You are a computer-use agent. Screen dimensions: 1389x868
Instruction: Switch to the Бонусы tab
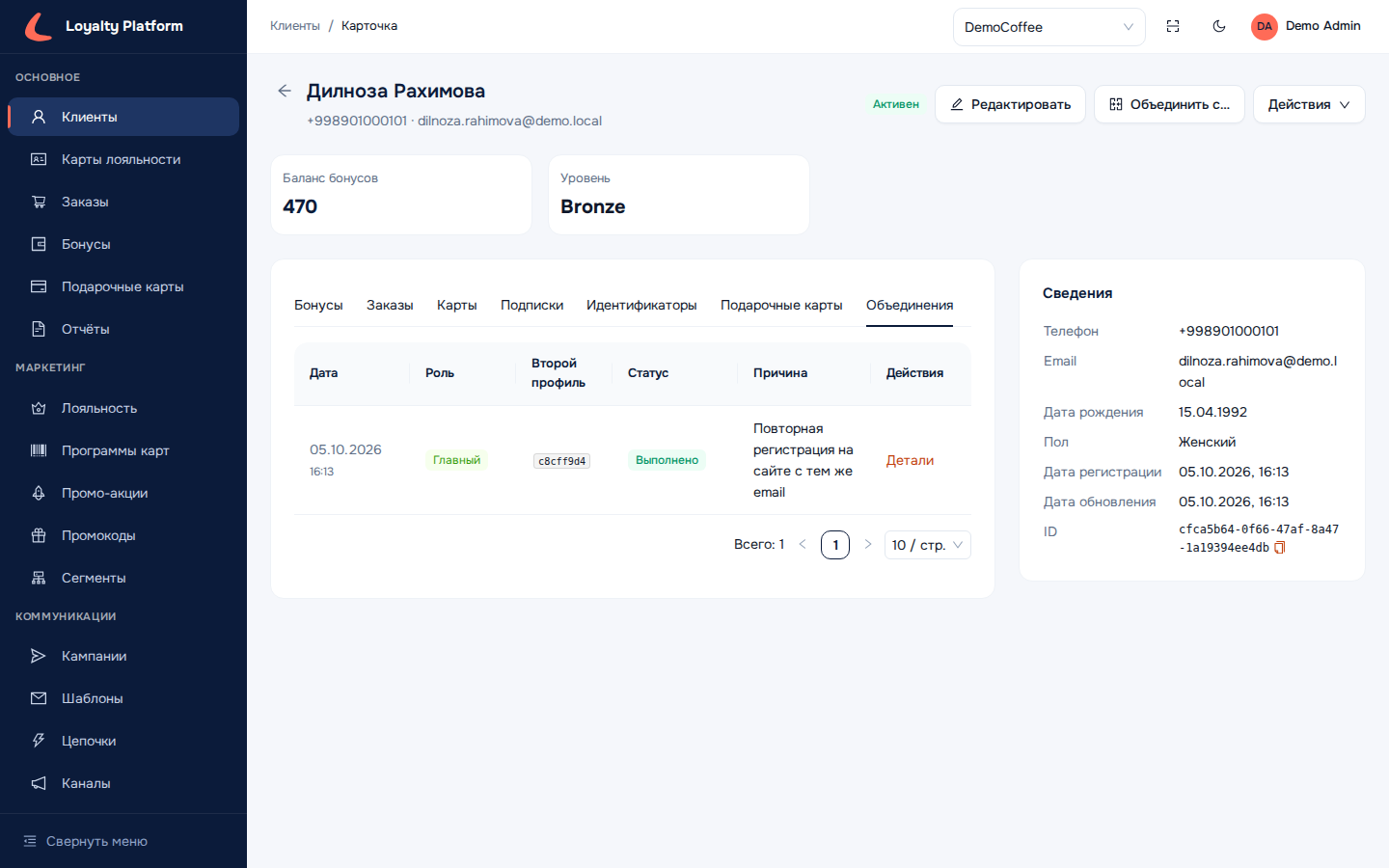click(318, 305)
